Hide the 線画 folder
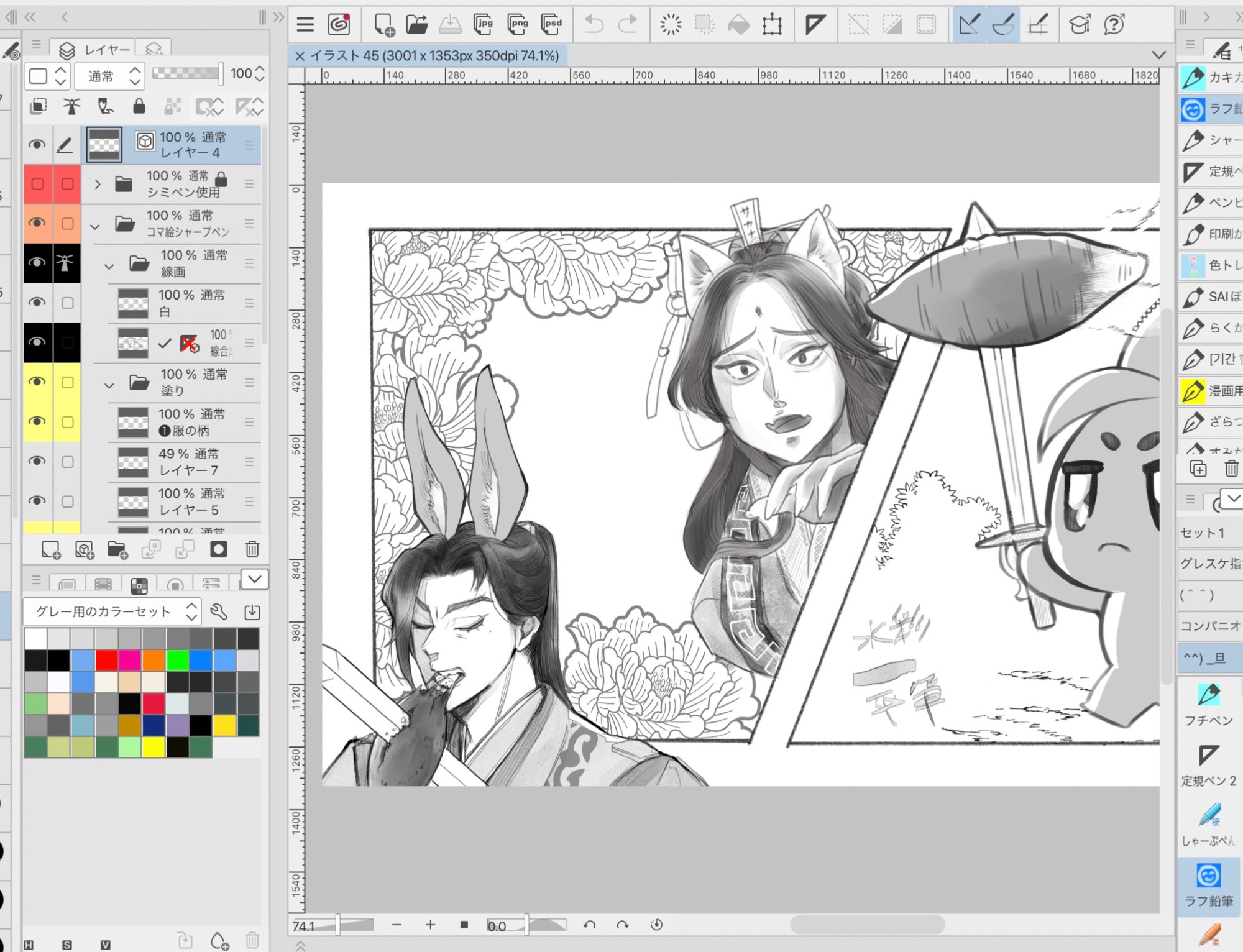Image resolution: width=1243 pixels, height=952 pixels. [x=37, y=263]
